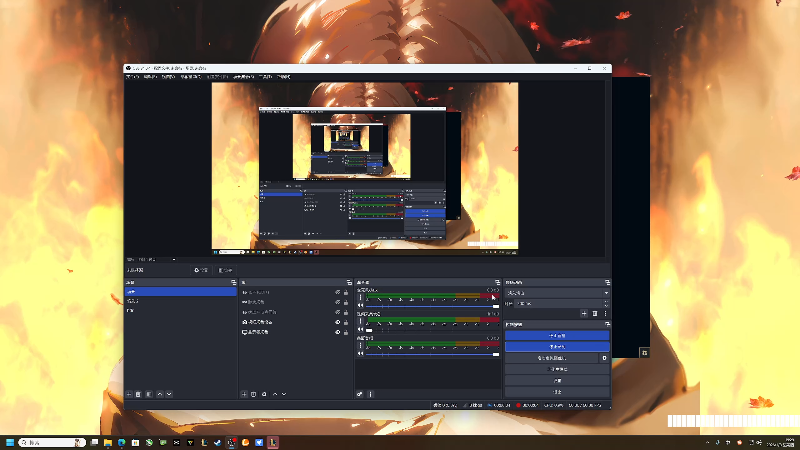This screenshot has height=450, width=800.
Task: Open the Profile menu in OBS
Action: [x=217, y=77]
